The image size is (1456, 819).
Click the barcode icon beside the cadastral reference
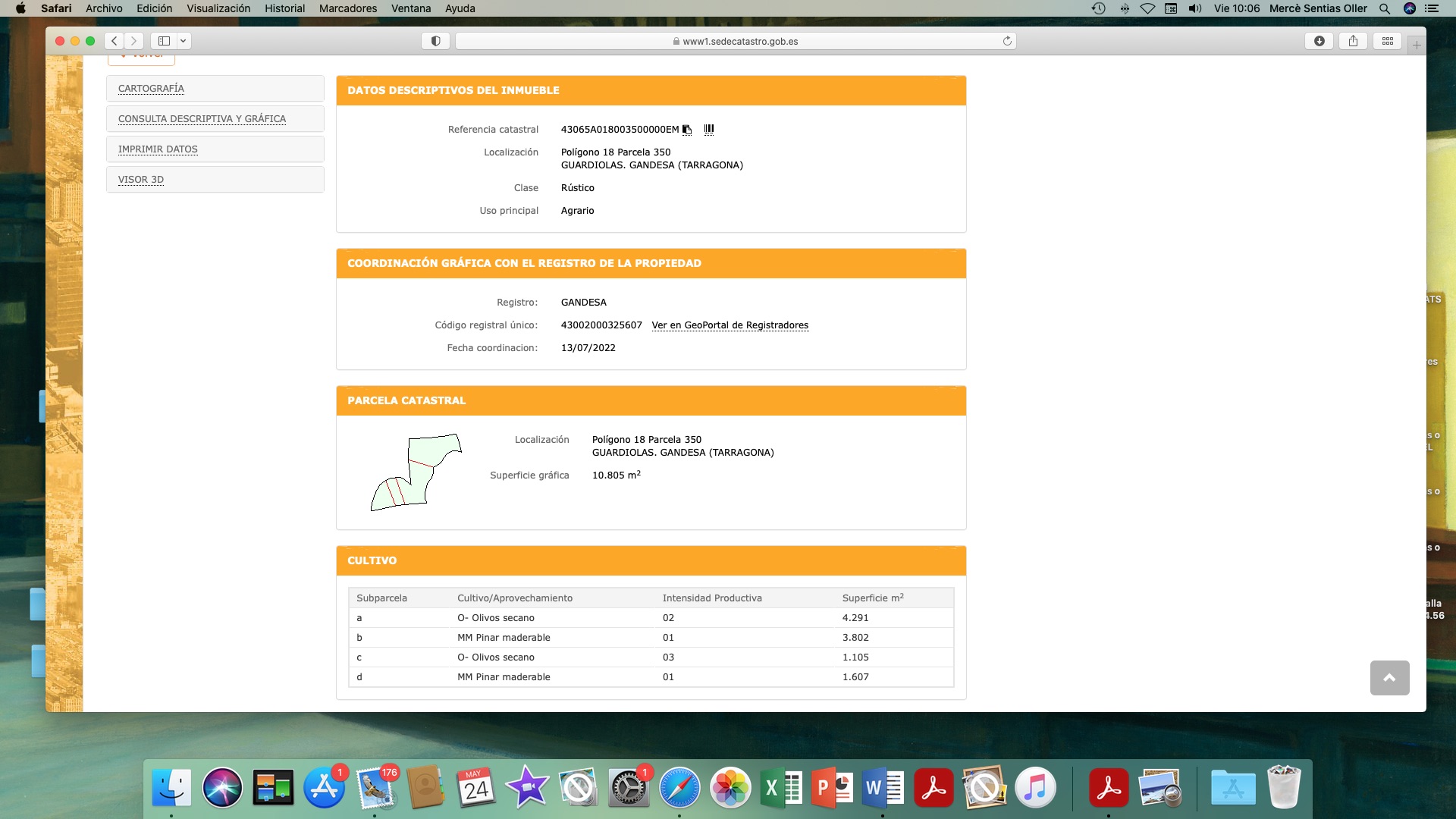709,130
